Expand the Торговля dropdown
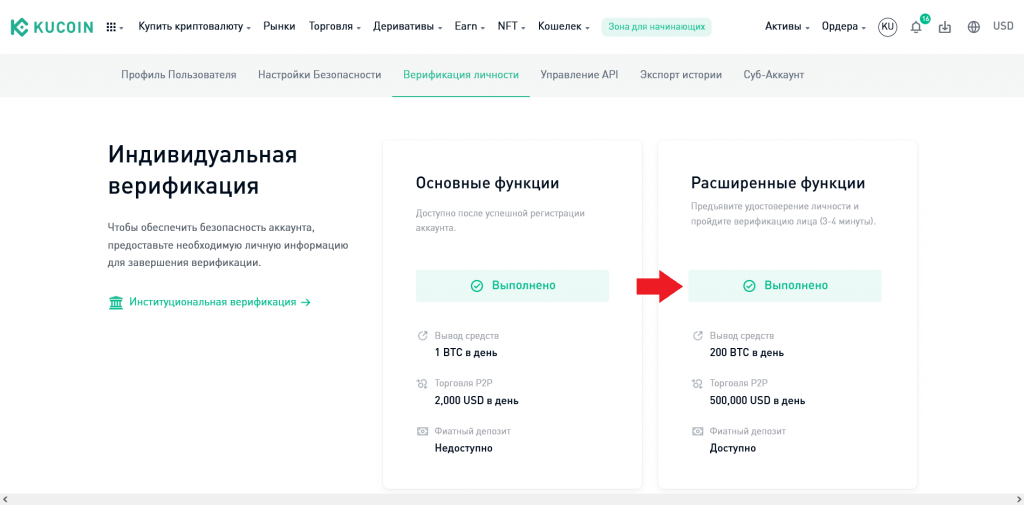 334,27
